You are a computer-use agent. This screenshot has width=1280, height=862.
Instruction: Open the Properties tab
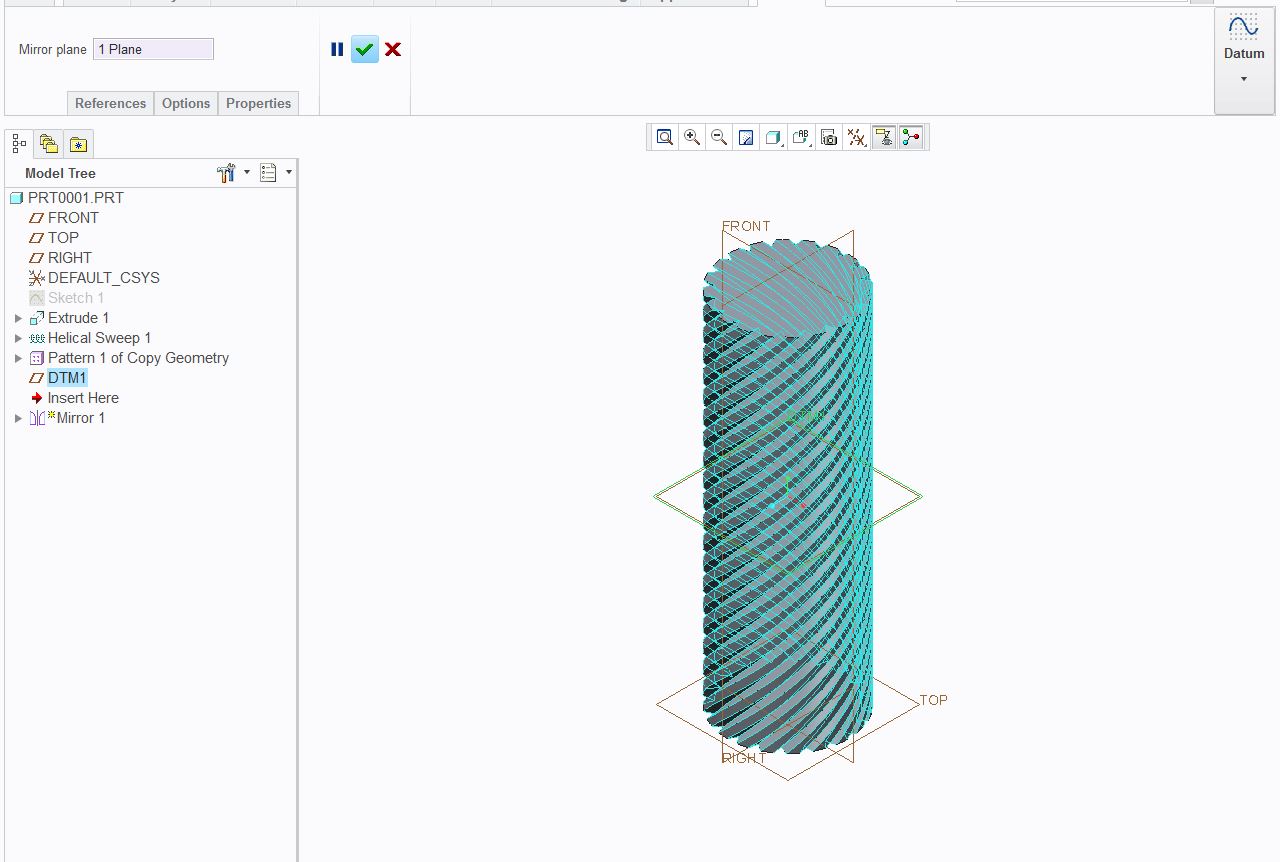point(258,103)
